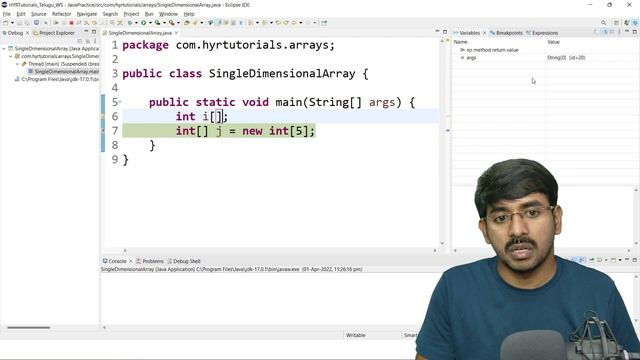Click the Resume debug toolbar icon

pyautogui.click(x=56, y=23)
